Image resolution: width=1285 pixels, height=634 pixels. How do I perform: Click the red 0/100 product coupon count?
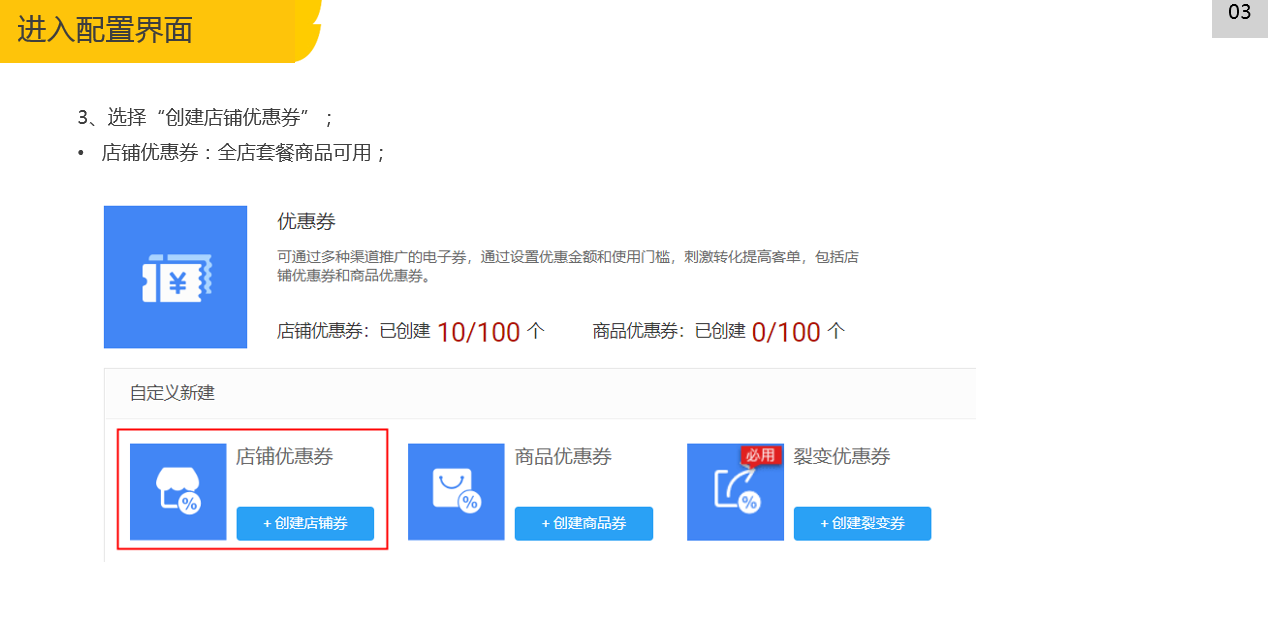(x=786, y=332)
